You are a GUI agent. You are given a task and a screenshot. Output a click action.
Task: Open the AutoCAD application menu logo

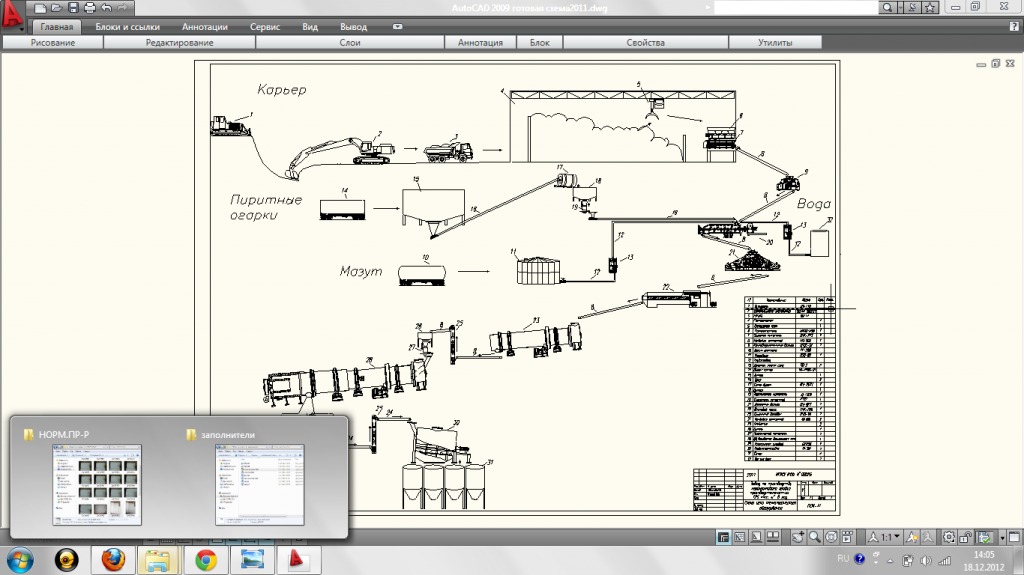coord(12,13)
